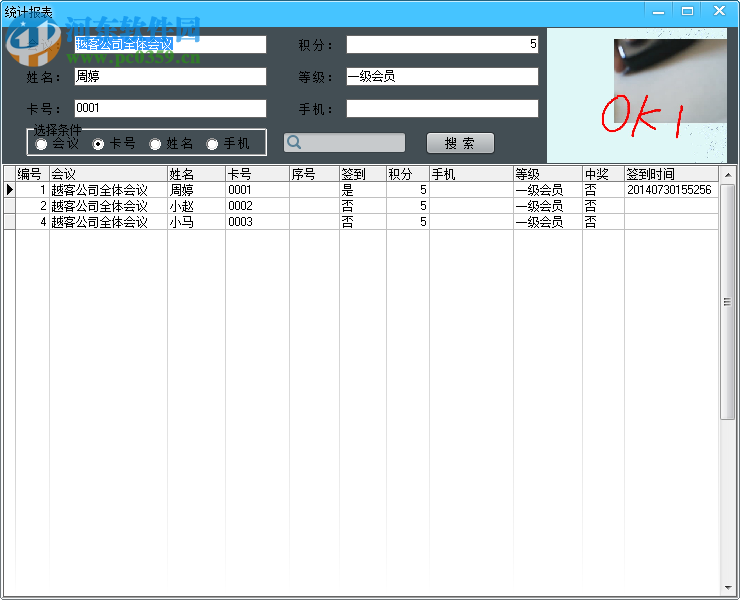Screen dimensions: 740x600
Task: Click card number cell 0001 in table
Action: (258, 190)
